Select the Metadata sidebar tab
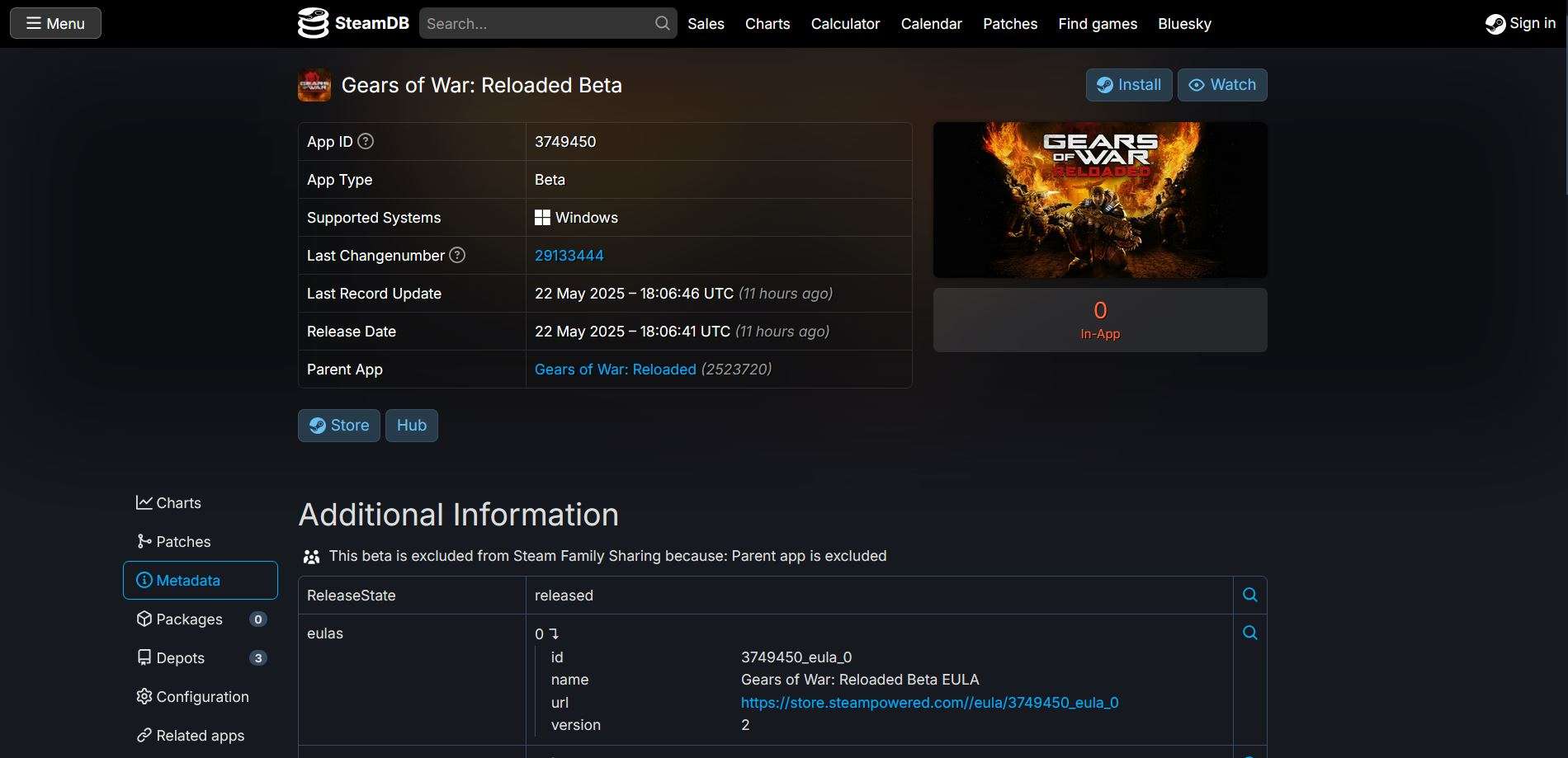 [x=201, y=581]
